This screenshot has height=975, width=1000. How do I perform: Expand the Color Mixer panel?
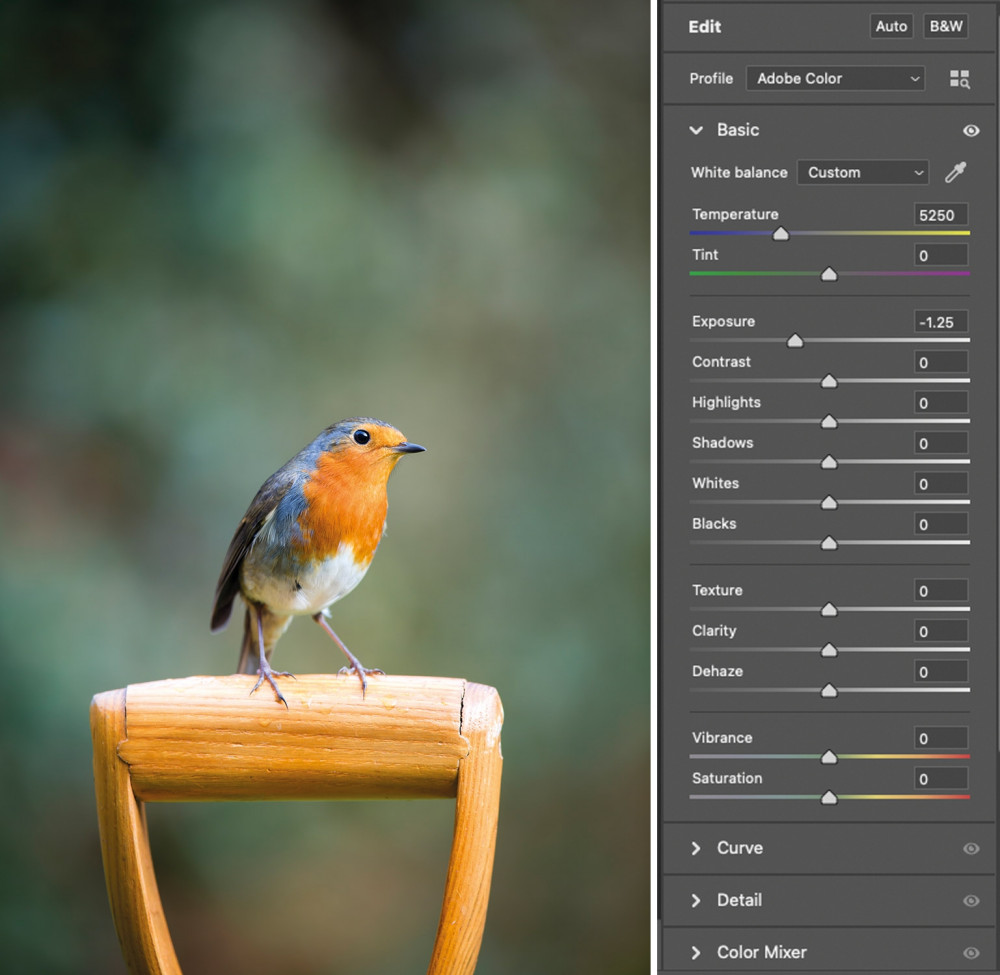tap(696, 953)
